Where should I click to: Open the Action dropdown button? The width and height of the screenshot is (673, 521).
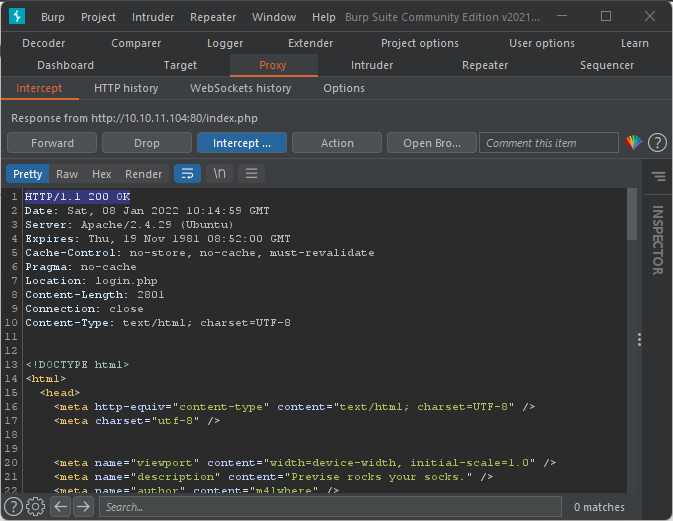[337, 143]
